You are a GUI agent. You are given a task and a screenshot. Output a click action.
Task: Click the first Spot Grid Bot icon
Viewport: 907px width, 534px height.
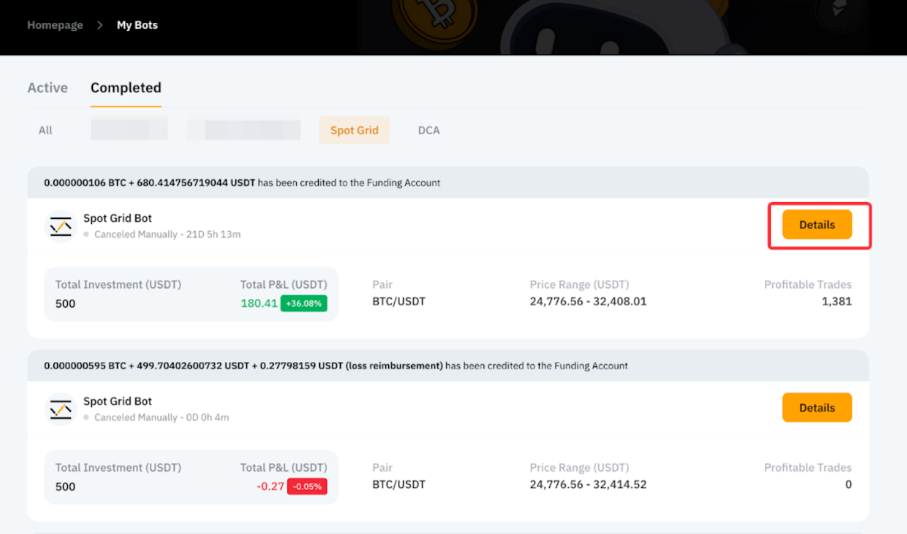[x=61, y=226]
